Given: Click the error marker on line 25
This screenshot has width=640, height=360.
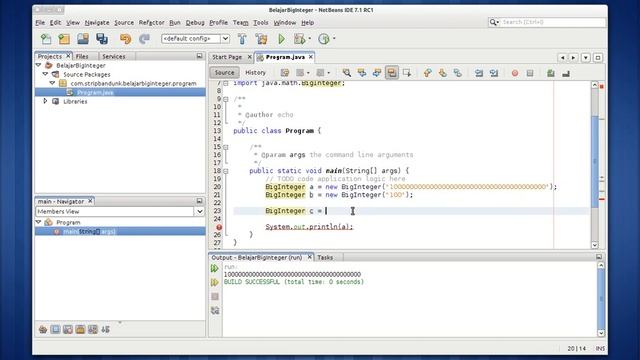Looking at the screenshot, I should coord(219,227).
